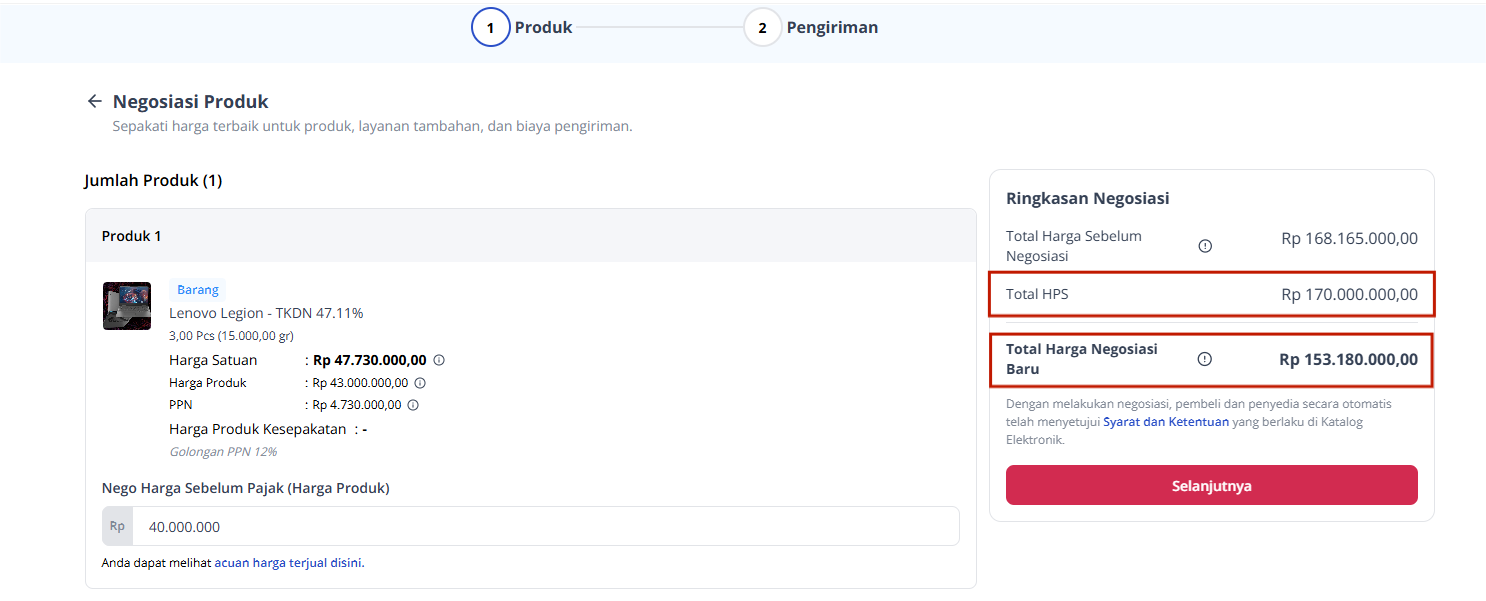Viewport: 1486px width, 601px height.
Task: Select step 2 Pengiriman circle
Action: click(763, 28)
